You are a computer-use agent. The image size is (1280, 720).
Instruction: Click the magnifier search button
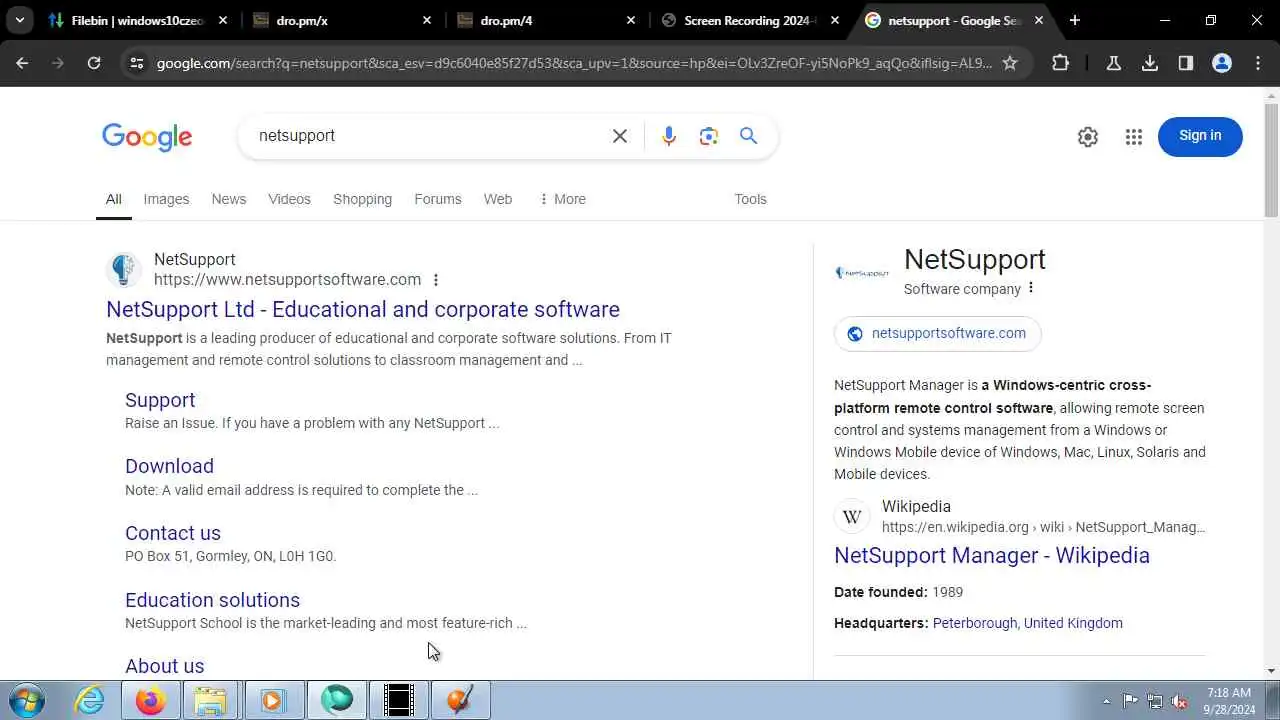click(749, 136)
